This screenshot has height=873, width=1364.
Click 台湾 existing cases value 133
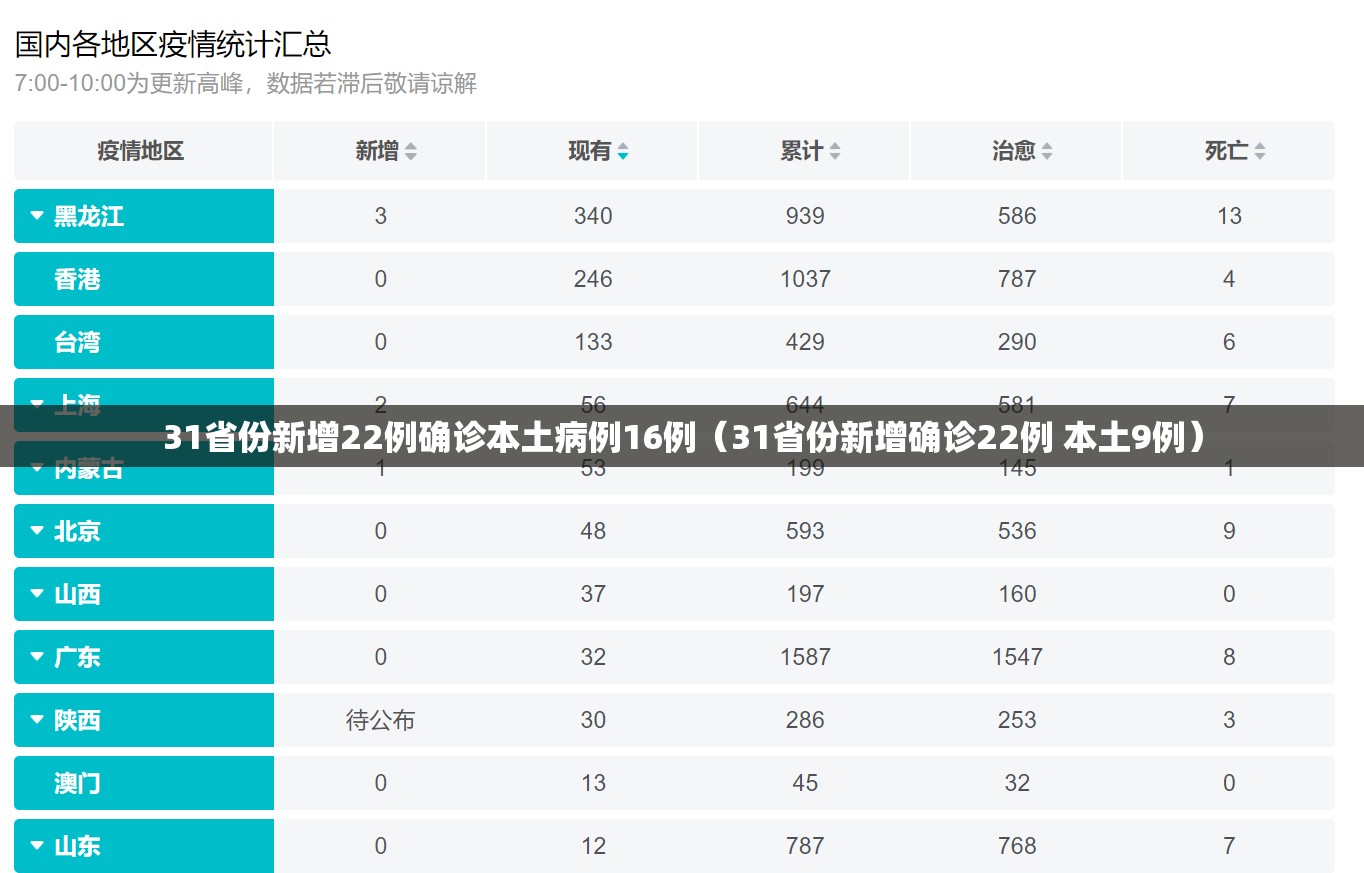pos(593,342)
